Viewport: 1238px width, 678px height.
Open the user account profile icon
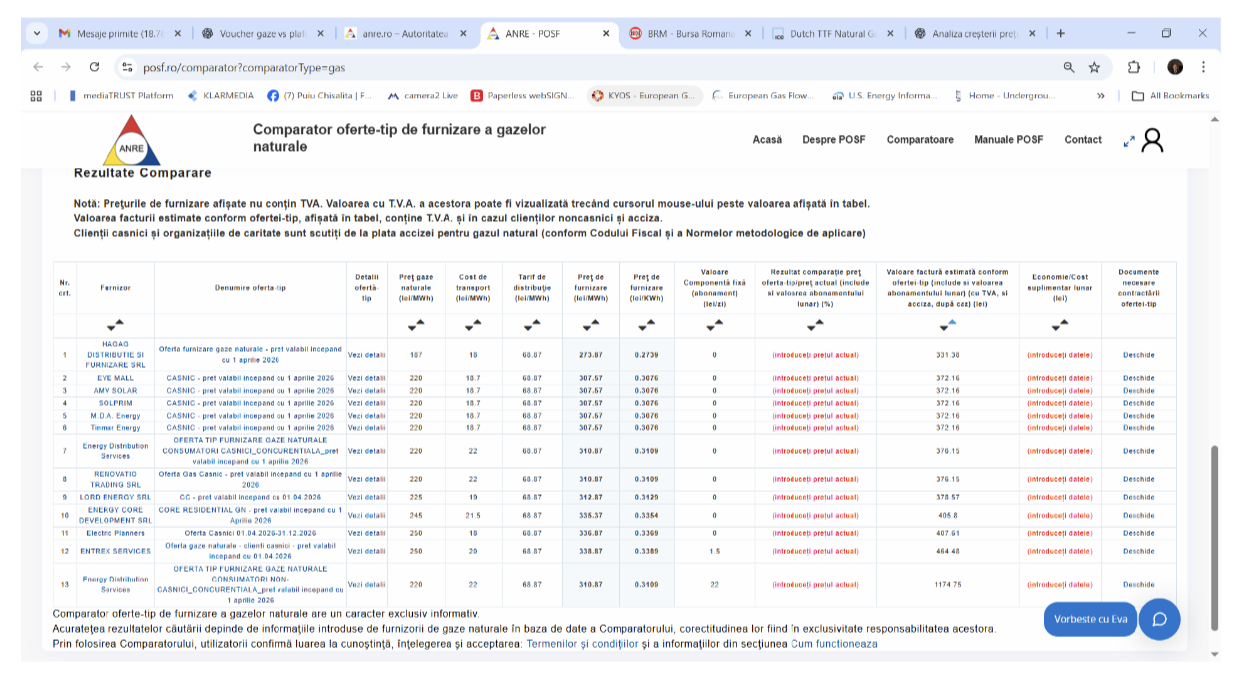1152,140
